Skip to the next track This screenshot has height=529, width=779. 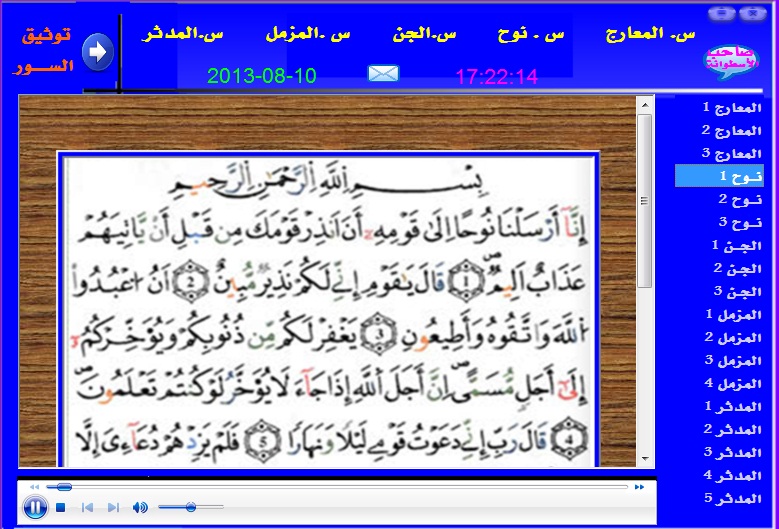113,508
